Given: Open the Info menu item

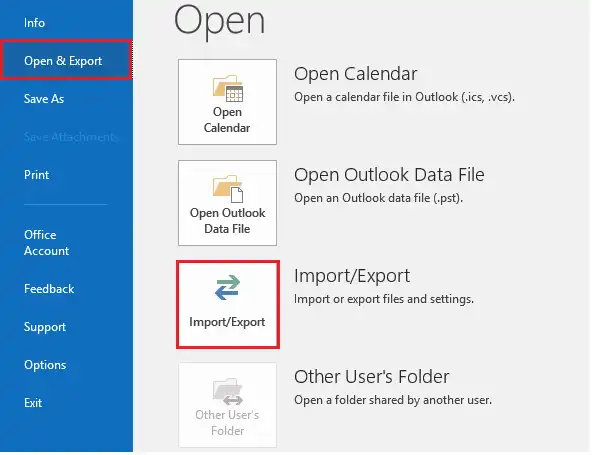Looking at the screenshot, I should pyautogui.click(x=34, y=23).
